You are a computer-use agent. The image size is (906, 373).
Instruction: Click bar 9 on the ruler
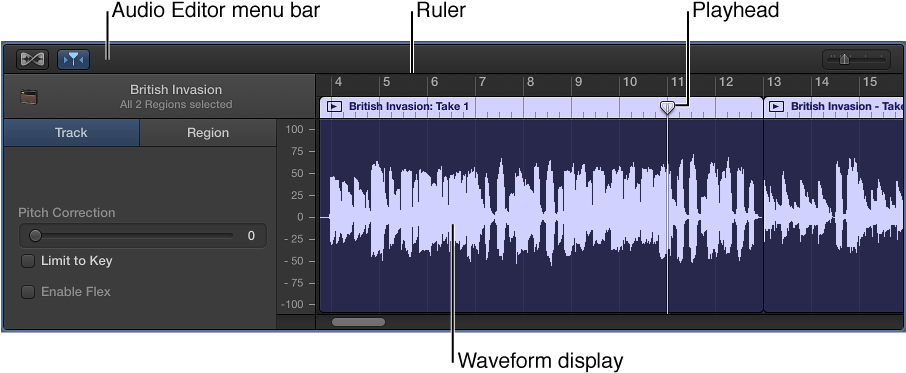pos(578,82)
